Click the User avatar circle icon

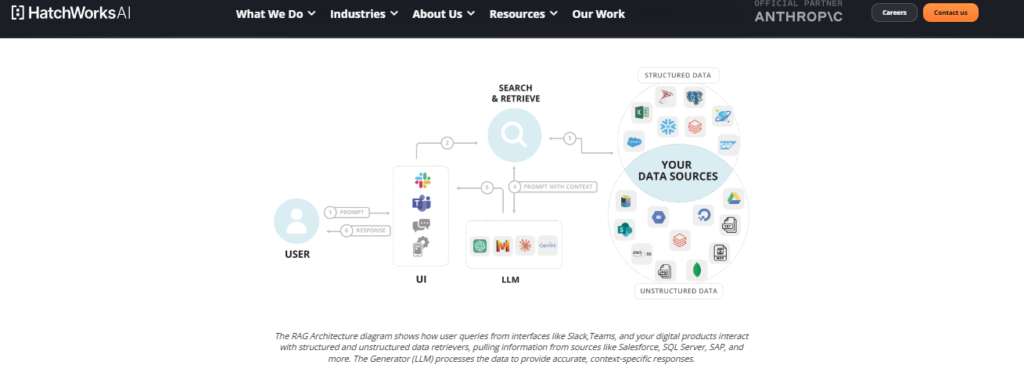coord(296,221)
